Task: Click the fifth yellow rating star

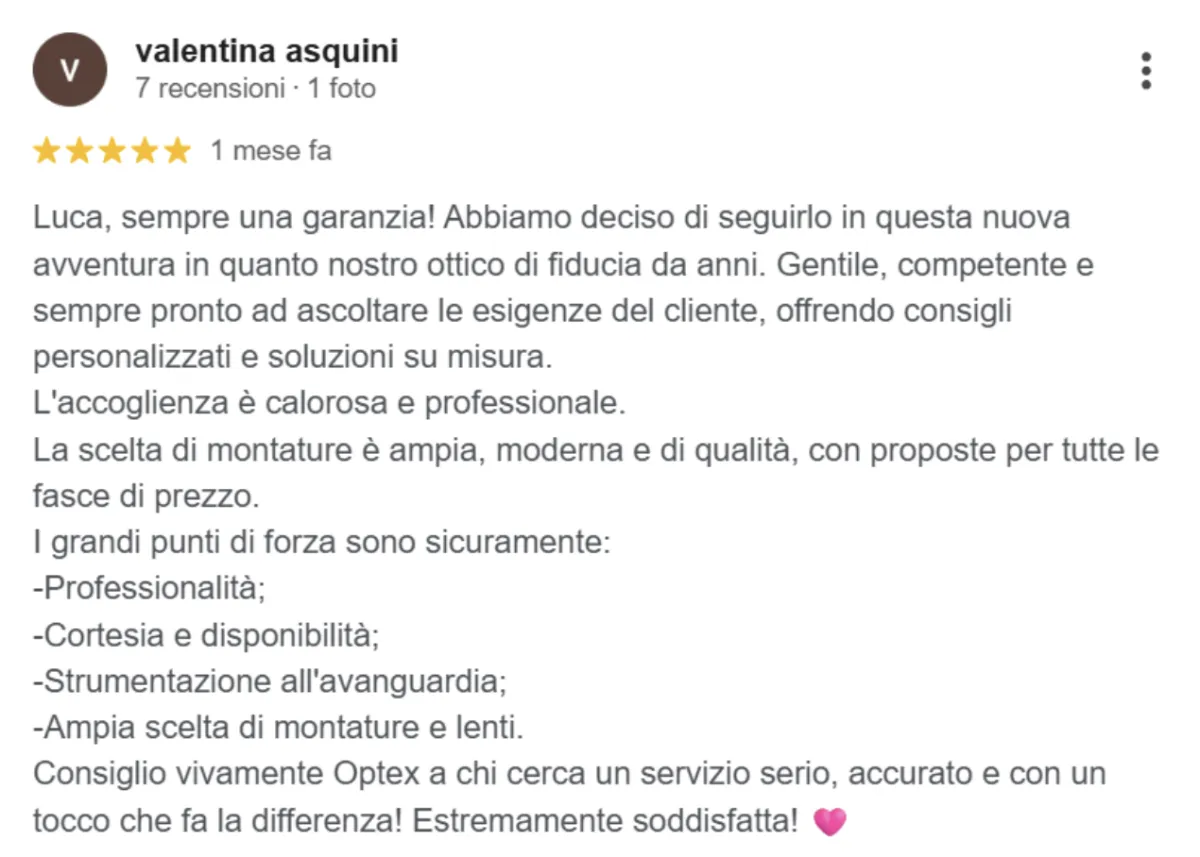Action: coord(177,151)
